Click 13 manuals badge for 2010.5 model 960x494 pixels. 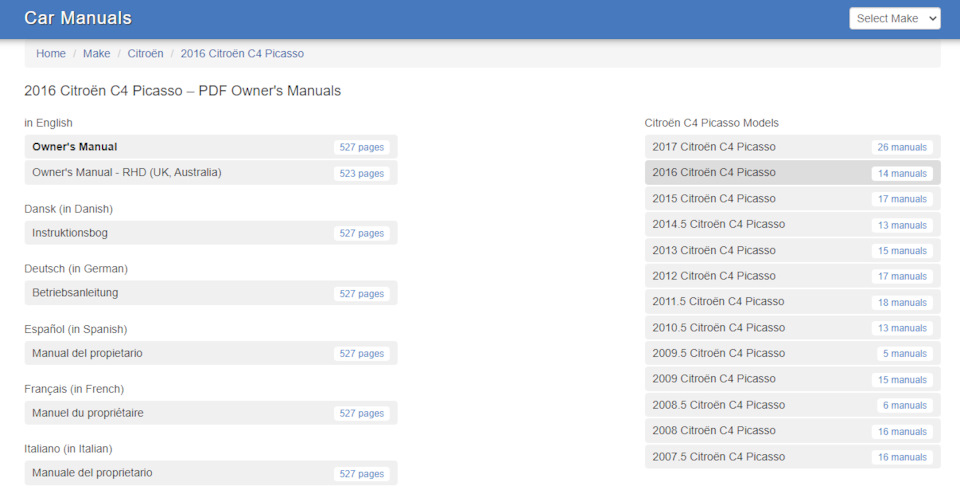902,328
